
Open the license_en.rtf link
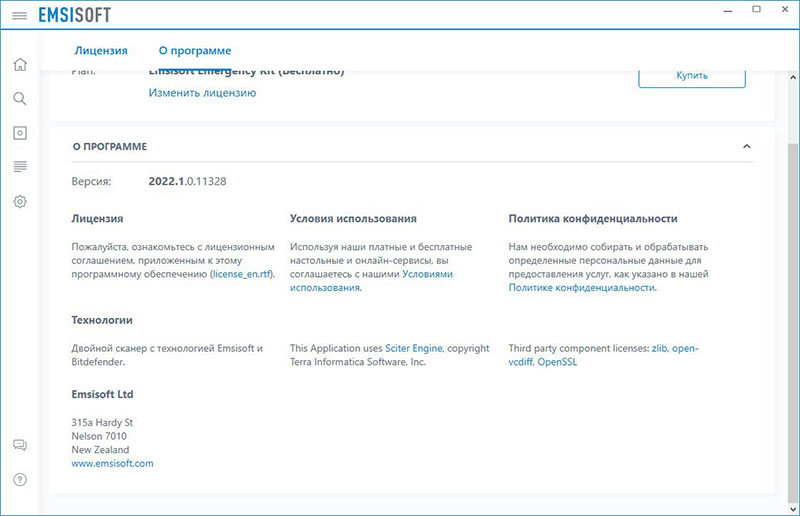pyautogui.click(x=241, y=273)
